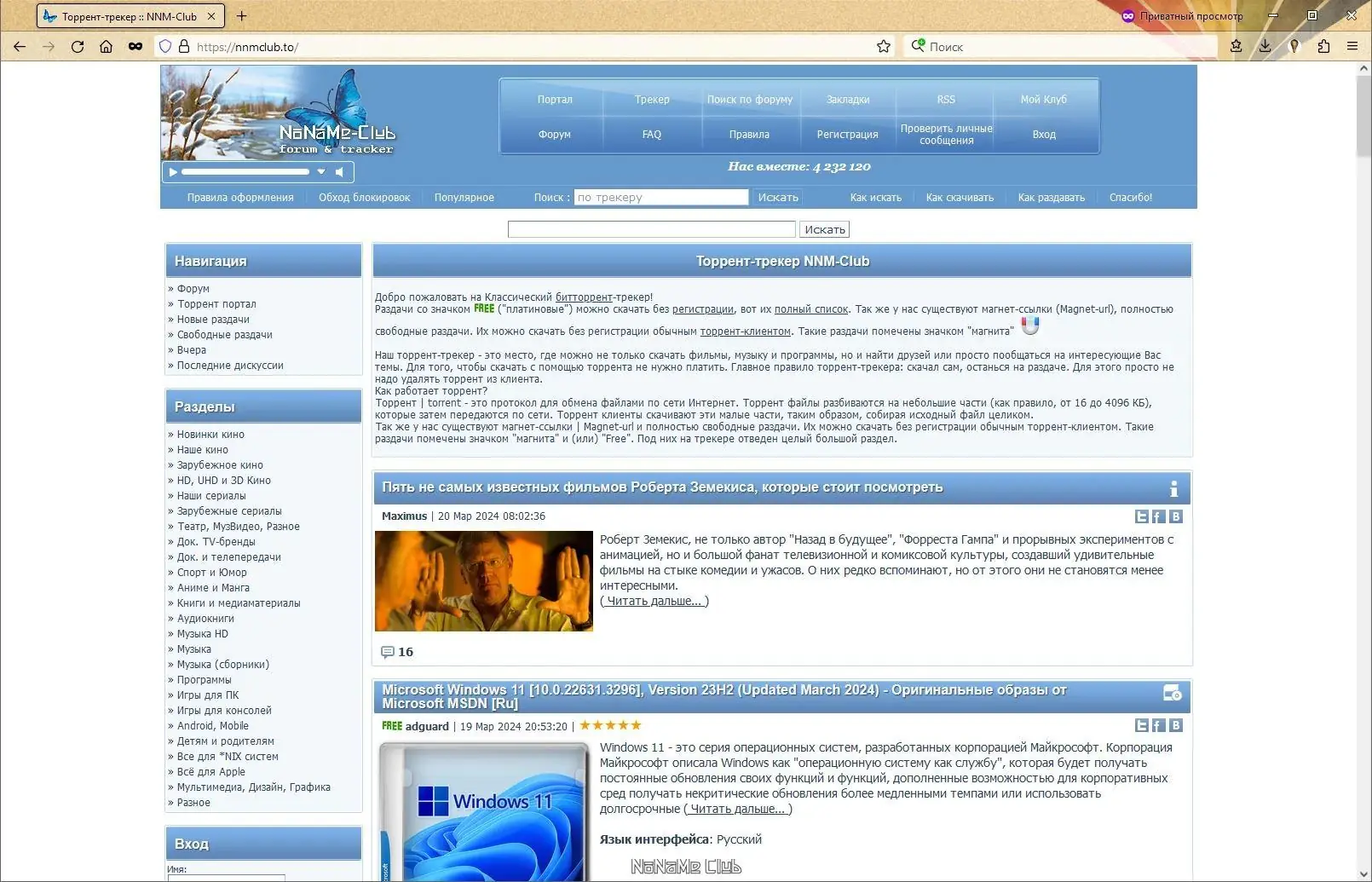Screen dimensions: 1372x882
Task: Open the Портал menu item
Action: (x=555, y=100)
